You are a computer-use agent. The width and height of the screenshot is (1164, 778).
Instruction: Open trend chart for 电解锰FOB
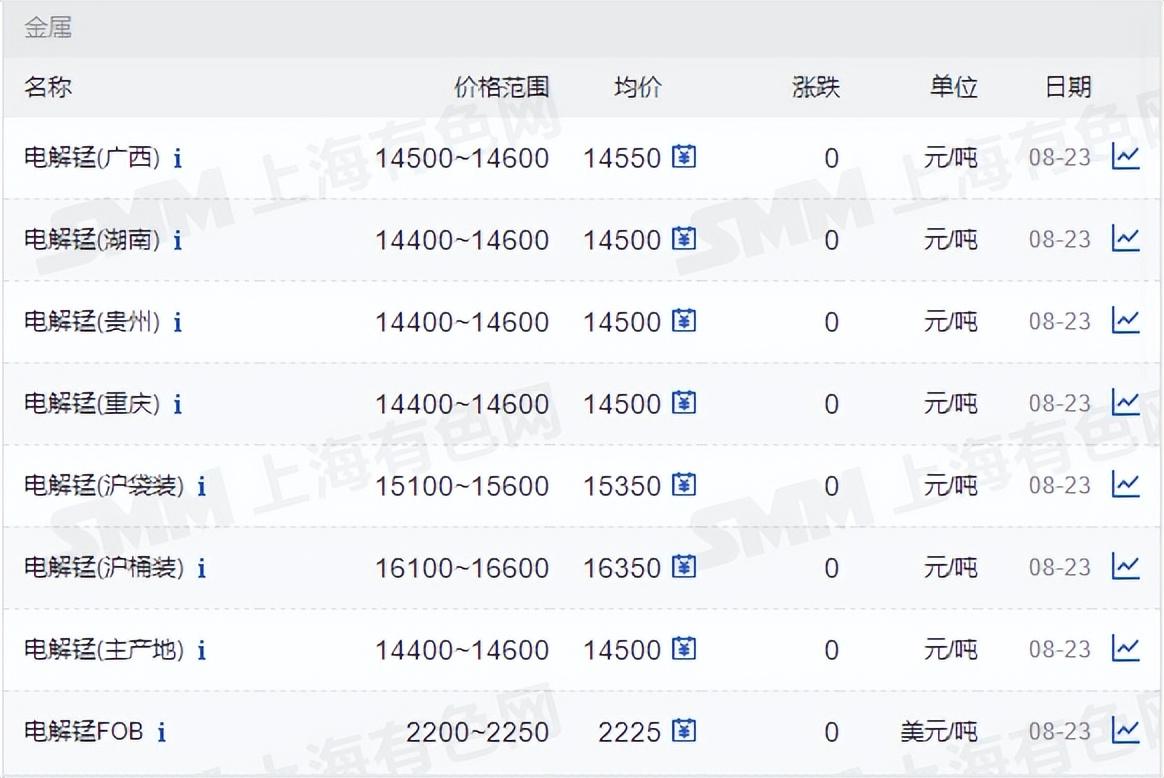(1125, 730)
